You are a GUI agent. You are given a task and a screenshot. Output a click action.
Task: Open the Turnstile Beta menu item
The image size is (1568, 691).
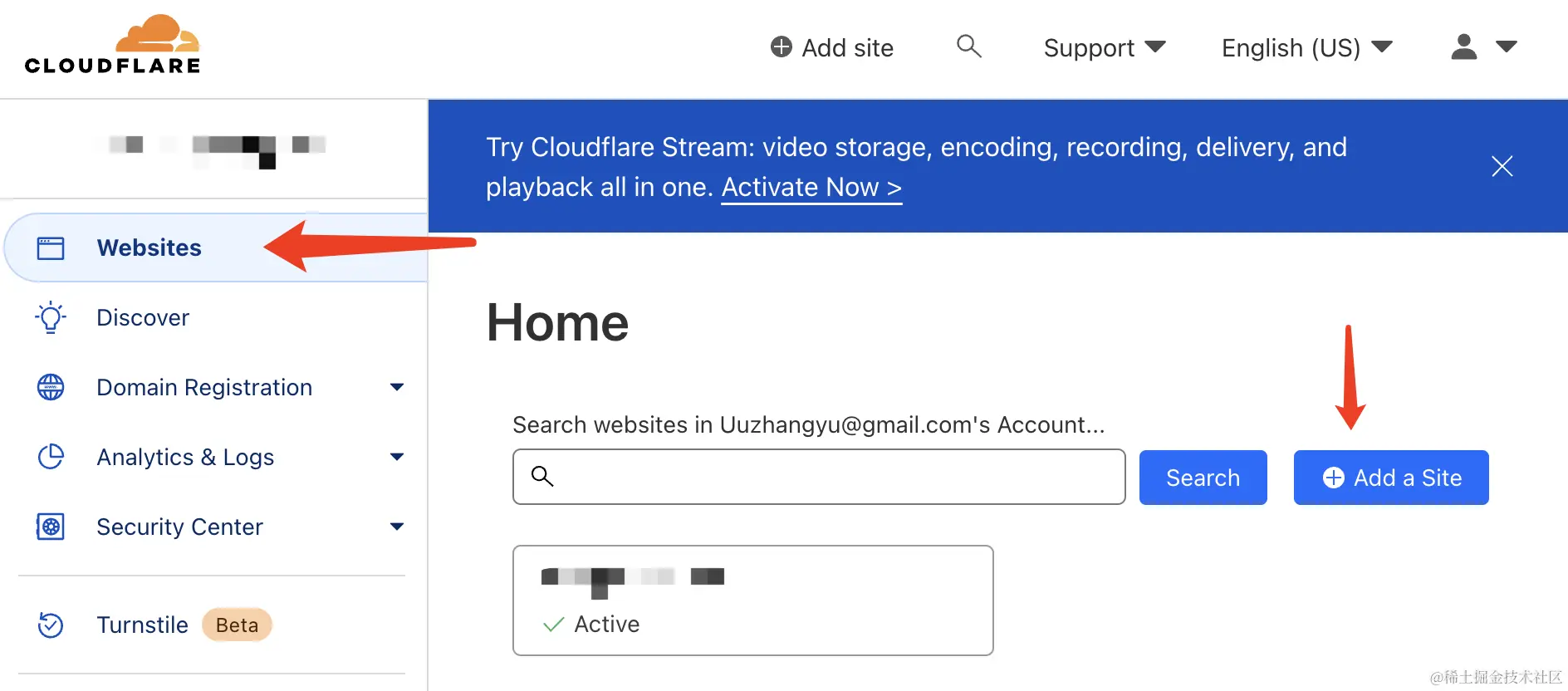[x=143, y=625]
